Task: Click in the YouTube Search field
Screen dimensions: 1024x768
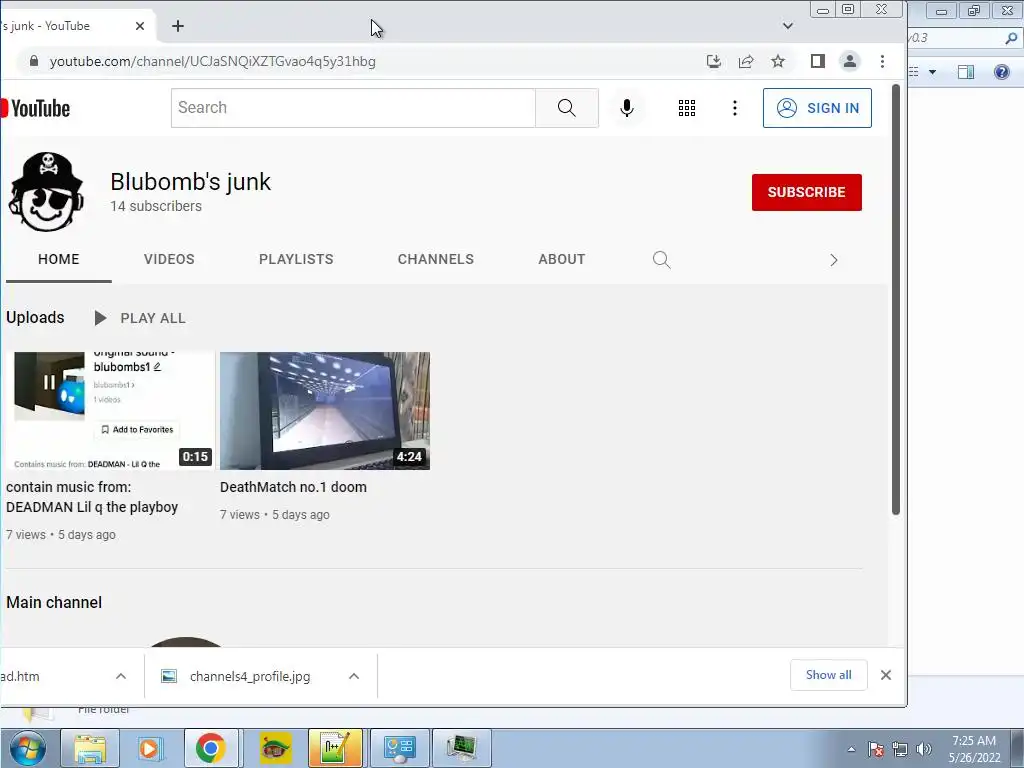Action: (353, 108)
